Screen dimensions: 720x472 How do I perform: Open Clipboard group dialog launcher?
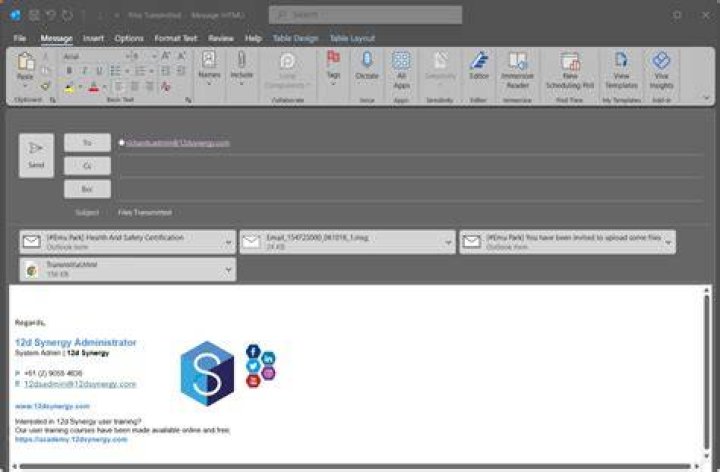[x=53, y=100]
